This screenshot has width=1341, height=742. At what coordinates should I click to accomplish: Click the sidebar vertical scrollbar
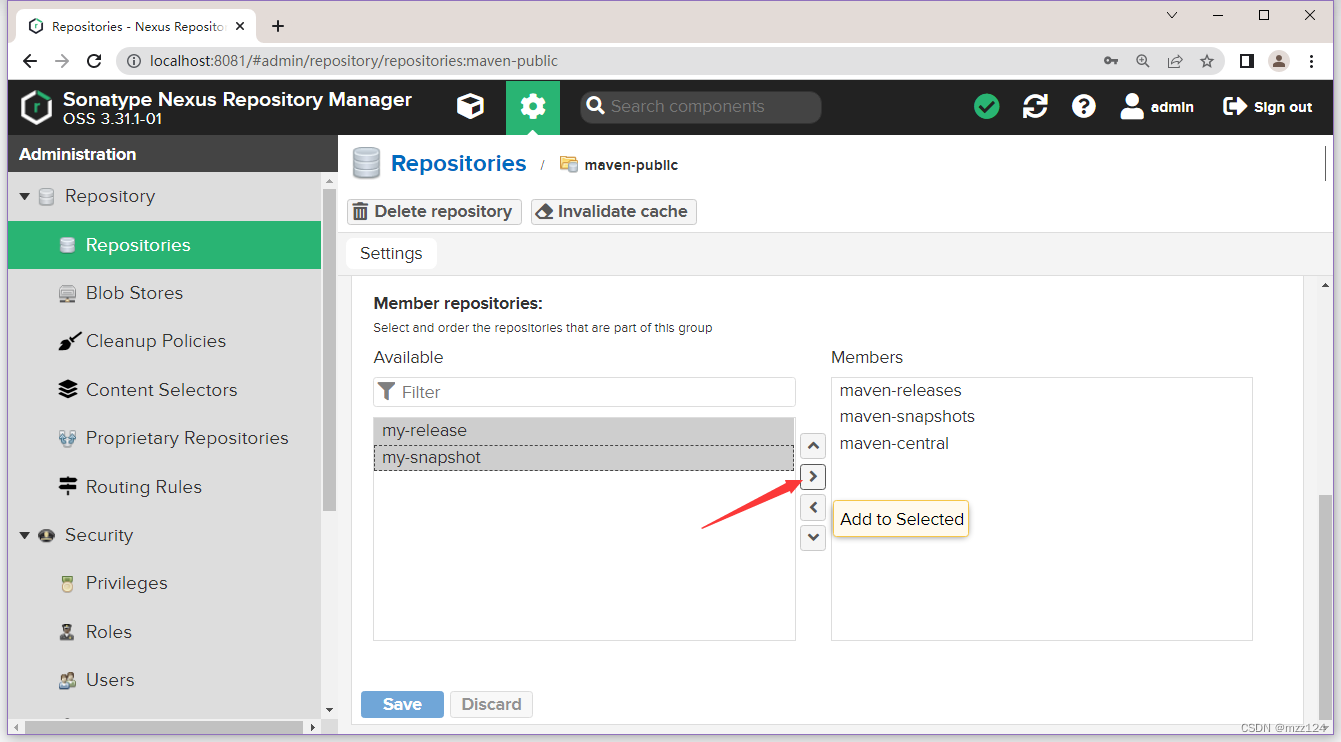tap(329, 350)
